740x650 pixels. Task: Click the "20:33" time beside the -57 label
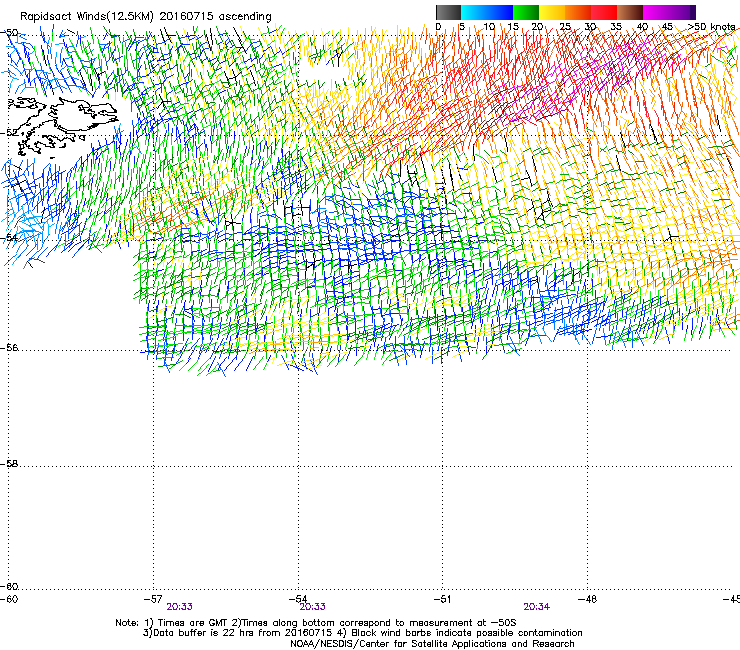179,607
